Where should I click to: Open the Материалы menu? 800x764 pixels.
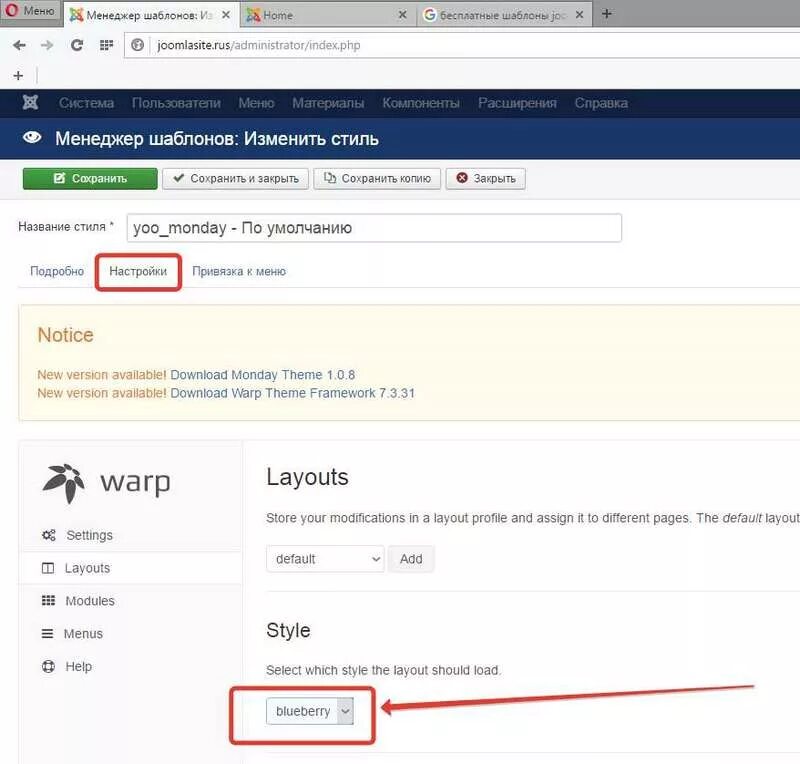328,103
